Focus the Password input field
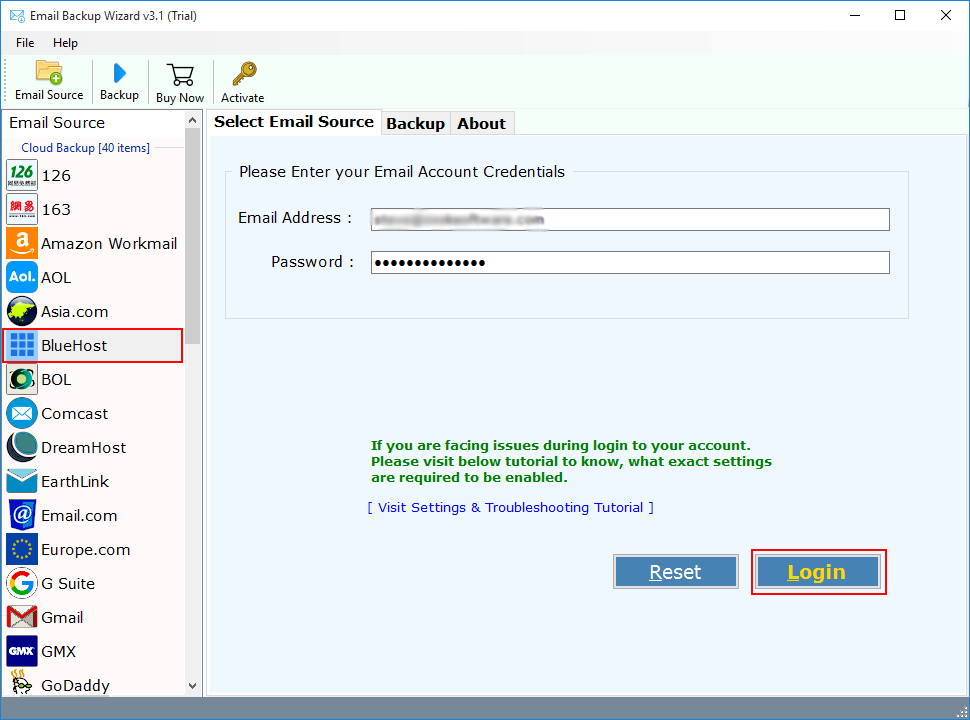The height and width of the screenshot is (720, 970). (630, 262)
